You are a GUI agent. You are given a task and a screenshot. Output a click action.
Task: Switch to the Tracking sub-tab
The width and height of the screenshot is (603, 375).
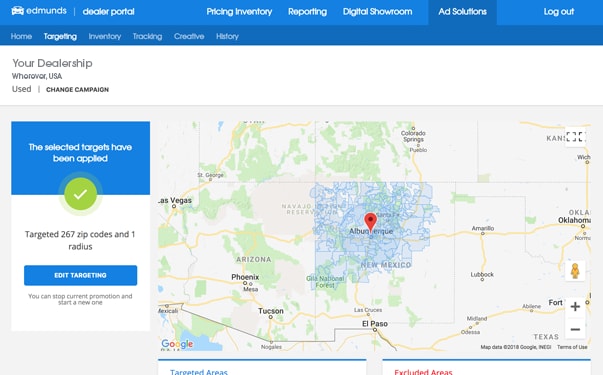pyautogui.click(x=147, y=36)
